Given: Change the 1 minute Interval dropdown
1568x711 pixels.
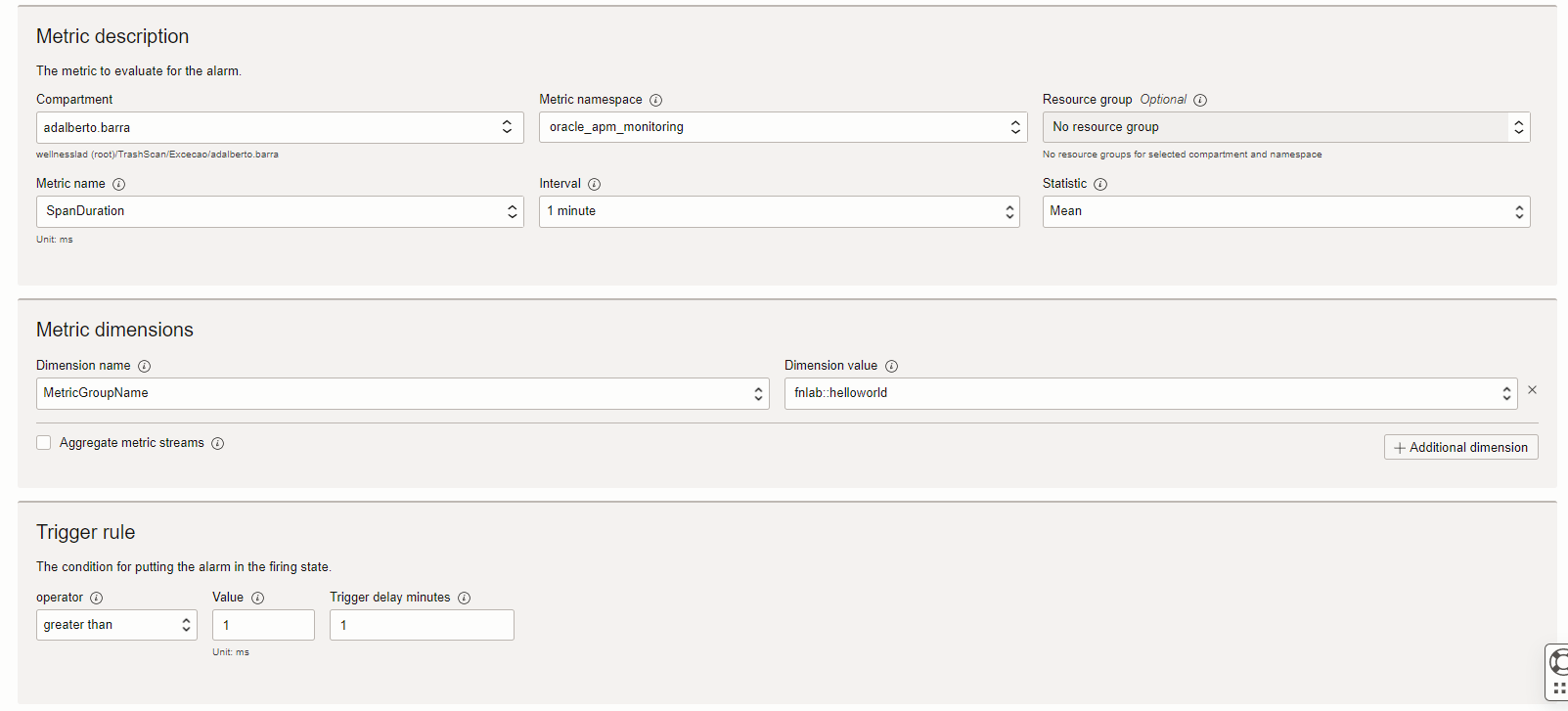Looking at the screenshot, I should (779, 211).
